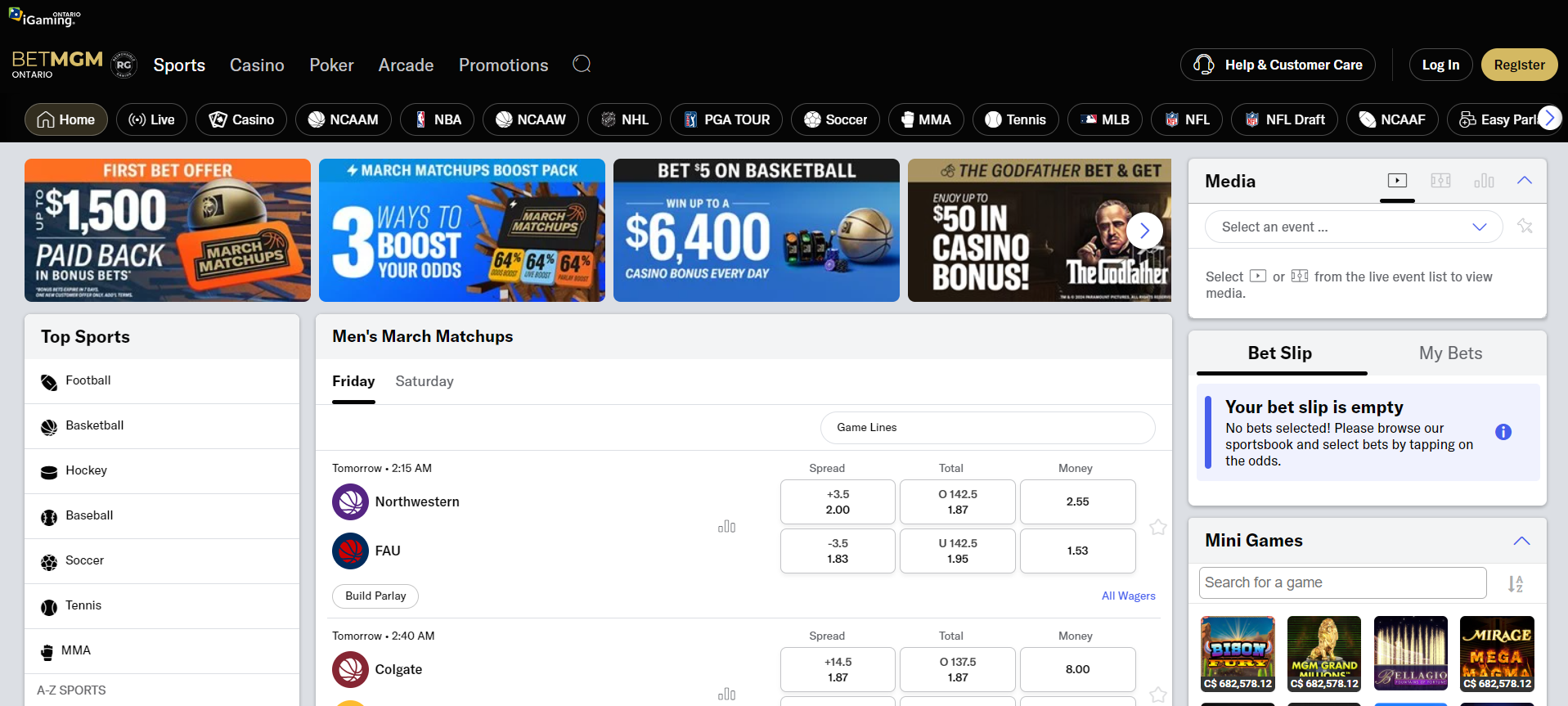This screenshot has width=1568, height=706.
Task: Show bet slip info icon
Action: [1503, 432]
